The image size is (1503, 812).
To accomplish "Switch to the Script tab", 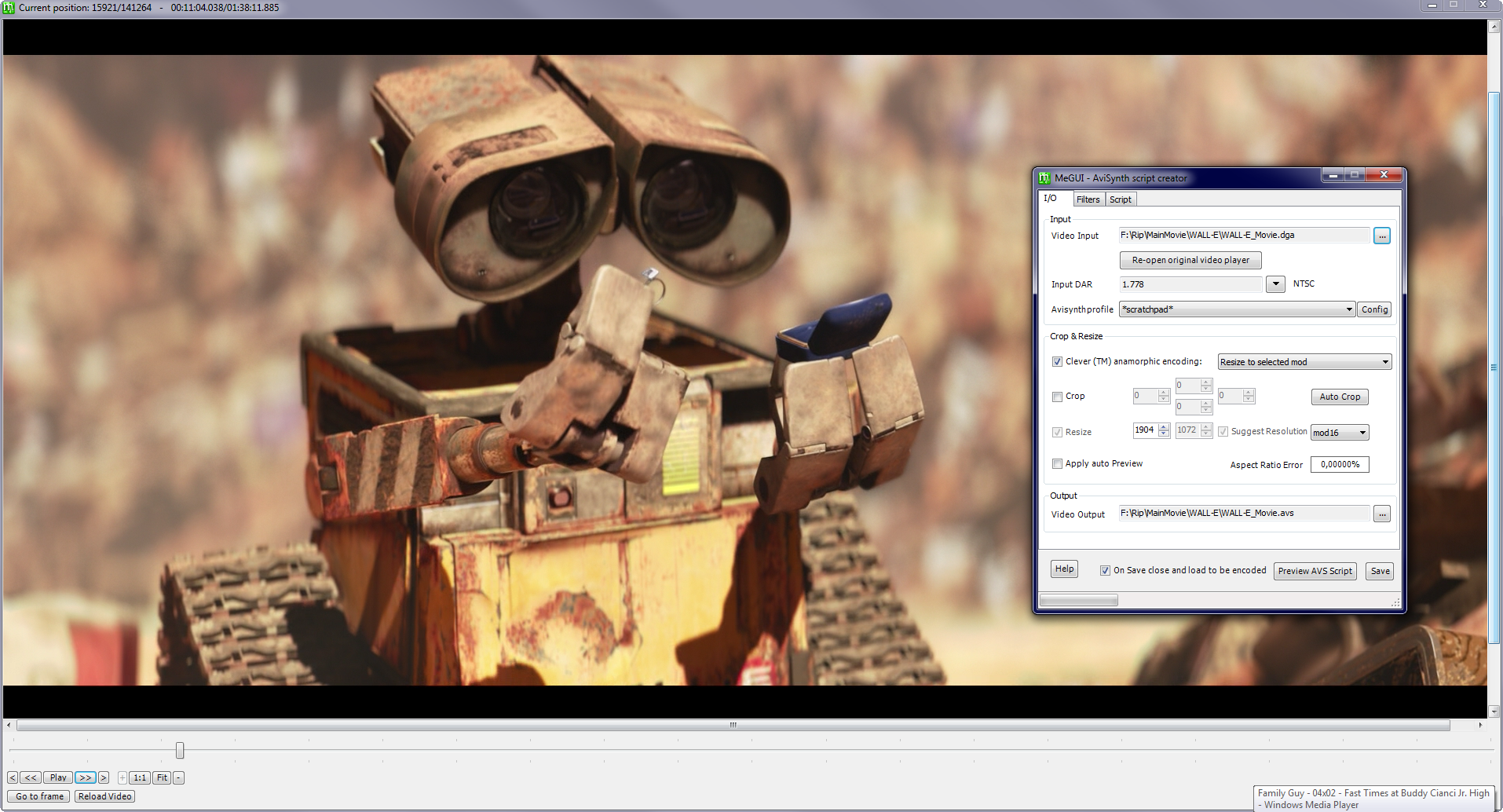I will (x=1121, y=199).
